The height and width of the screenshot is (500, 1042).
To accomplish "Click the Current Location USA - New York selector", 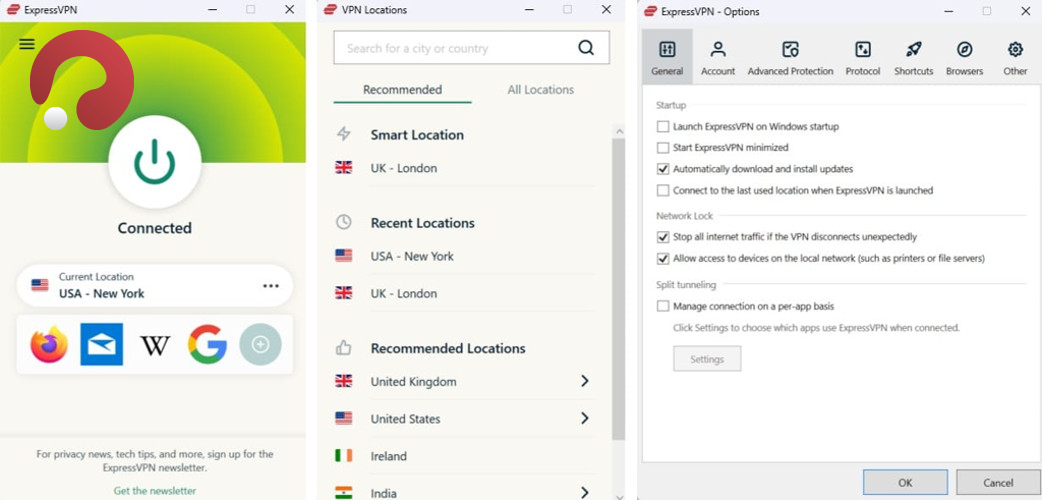I will [x=155, y=286].
